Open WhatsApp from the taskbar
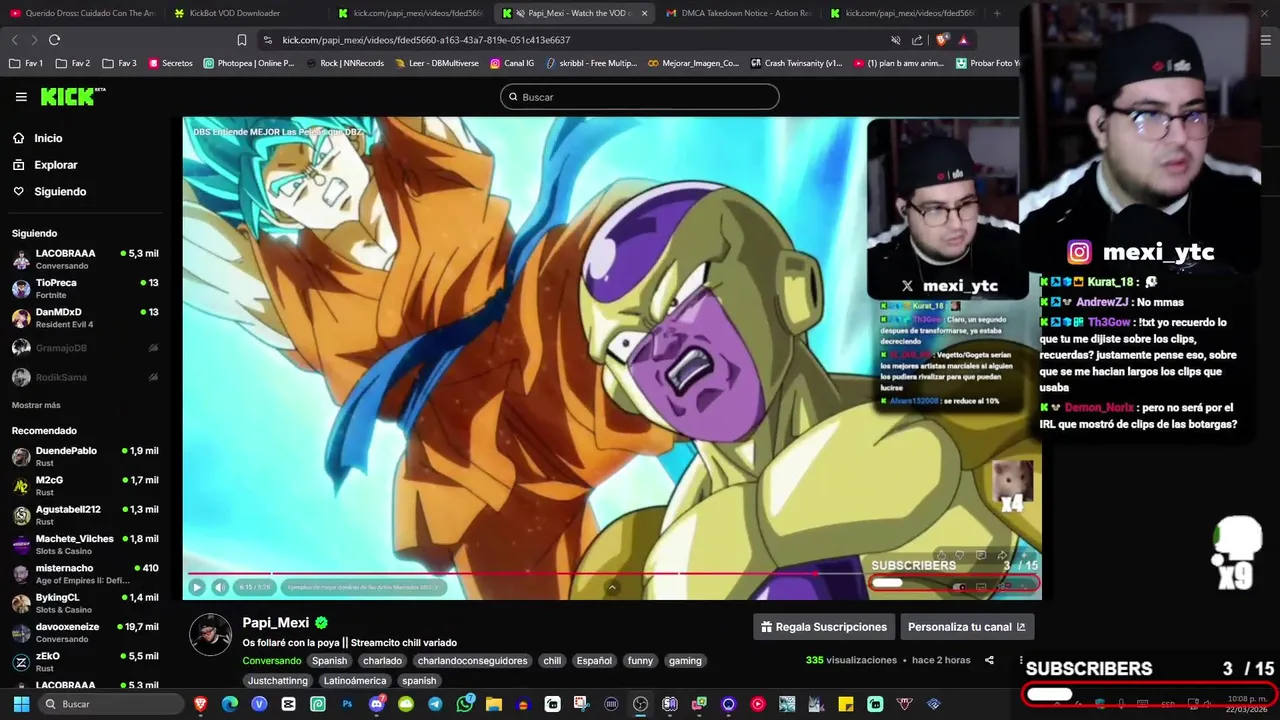1280x720 pixels. [x=464, y=704]
